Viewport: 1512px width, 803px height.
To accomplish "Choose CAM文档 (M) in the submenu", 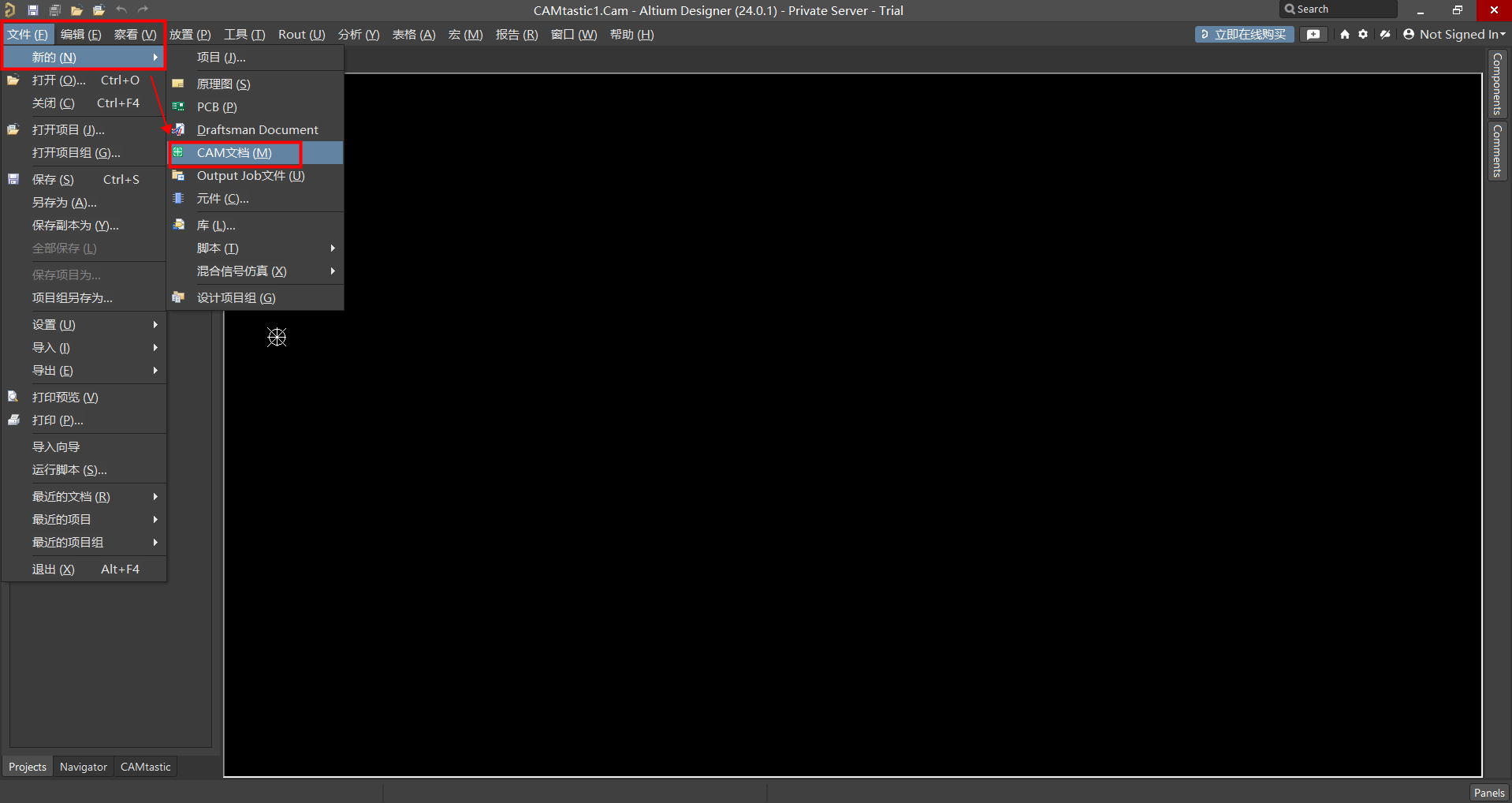I will 234,153.
